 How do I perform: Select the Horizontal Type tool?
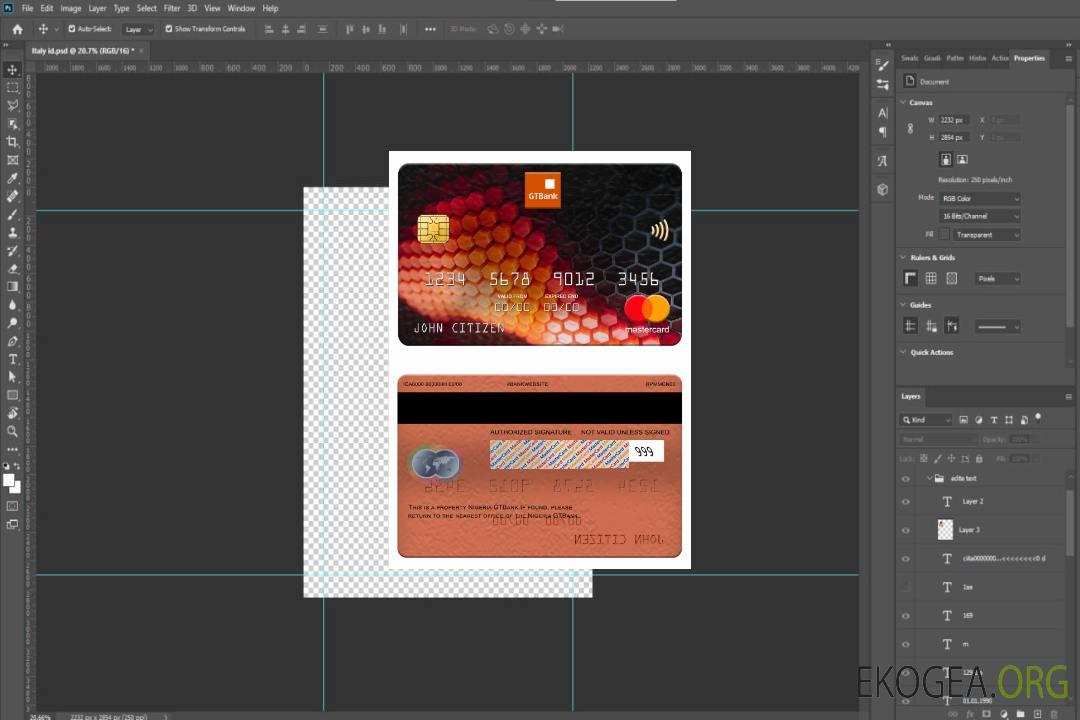(12, 359)
